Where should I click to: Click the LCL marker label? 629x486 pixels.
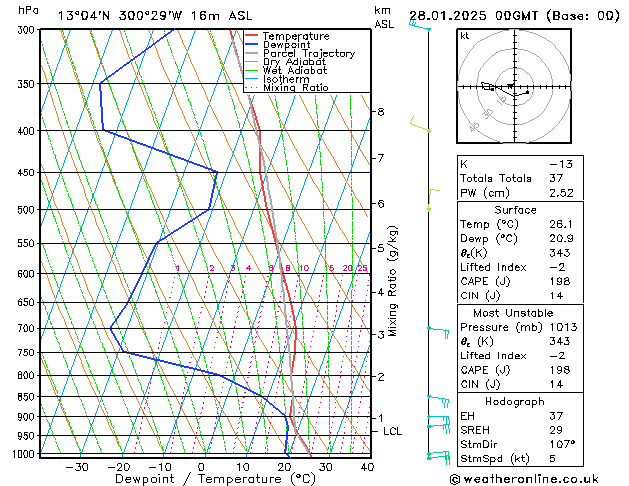(392, 431)
